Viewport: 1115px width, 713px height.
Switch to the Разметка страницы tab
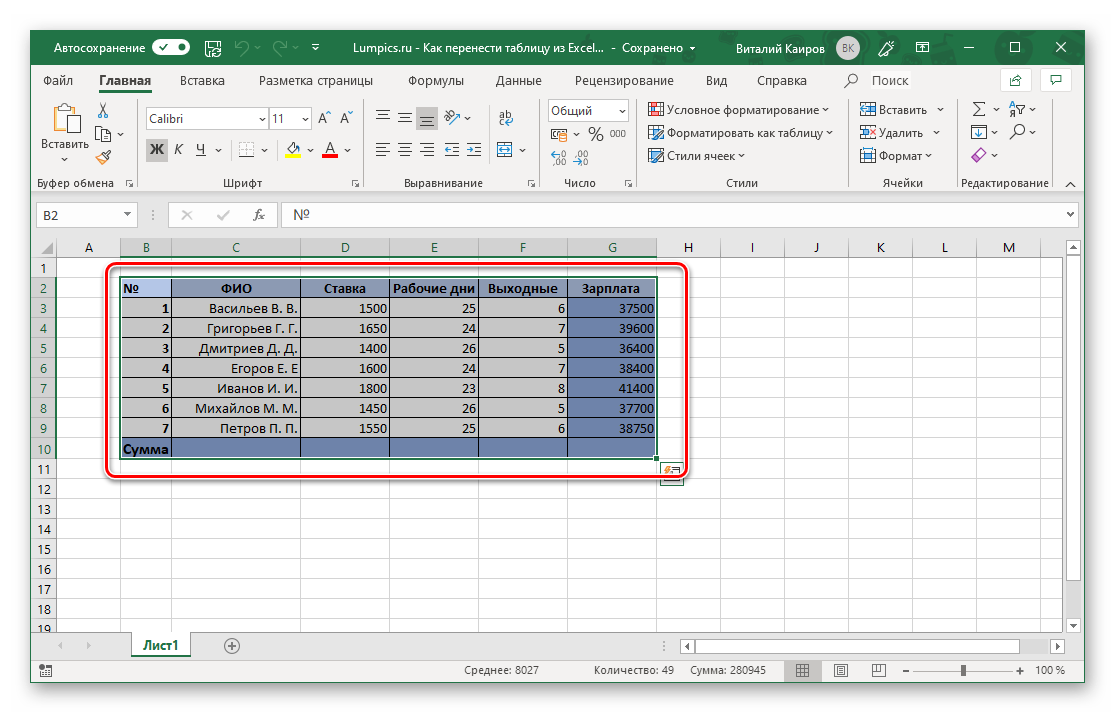(315, 80)
